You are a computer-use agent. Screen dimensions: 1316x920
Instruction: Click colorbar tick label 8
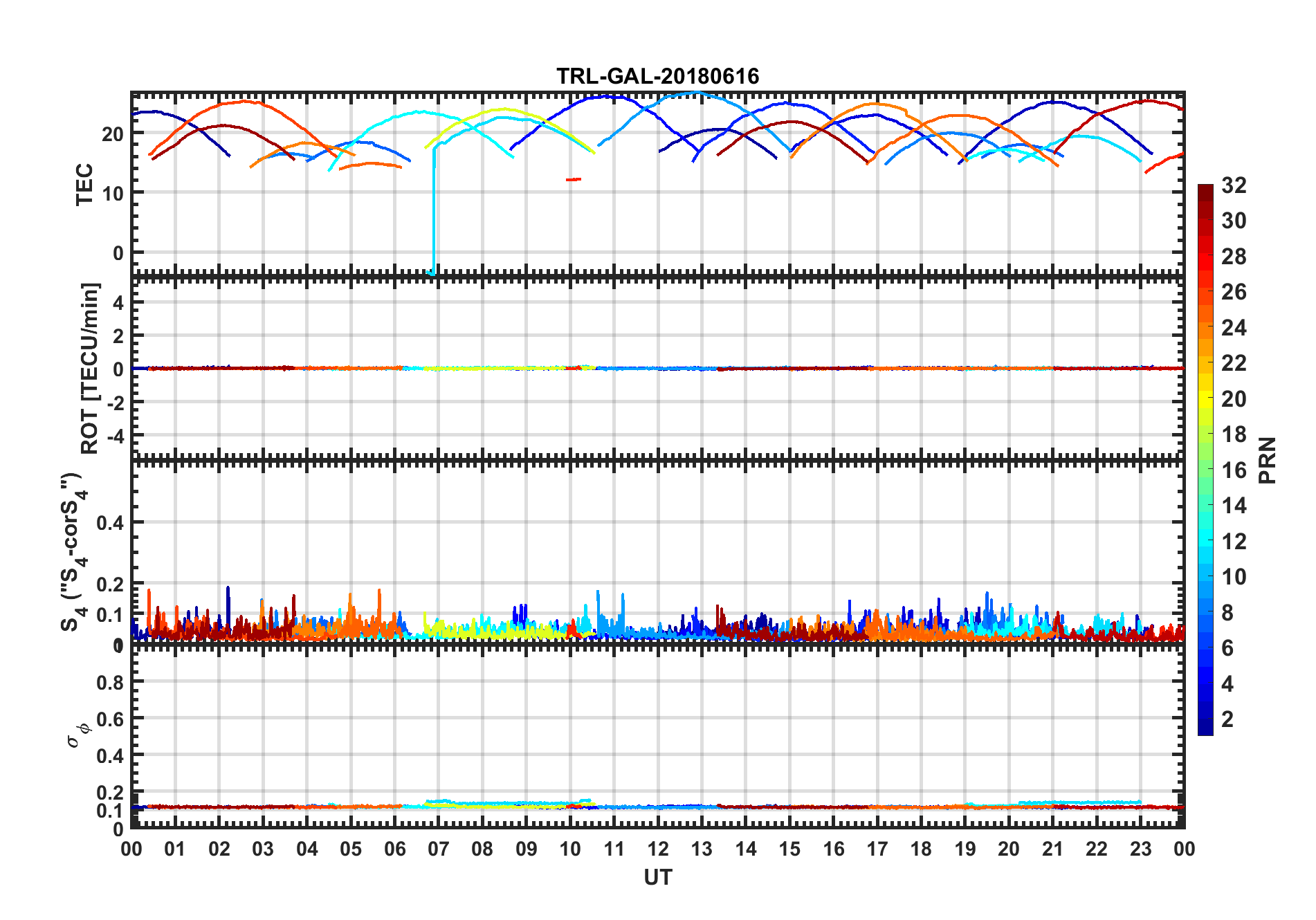(1227, 613)
